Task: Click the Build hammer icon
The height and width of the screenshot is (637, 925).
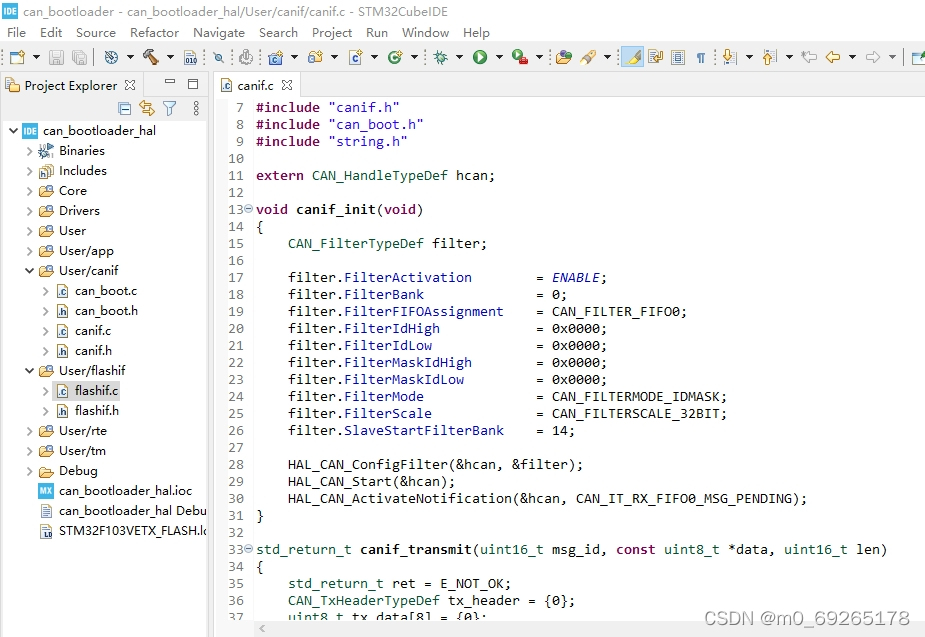Action: point(150,58)
